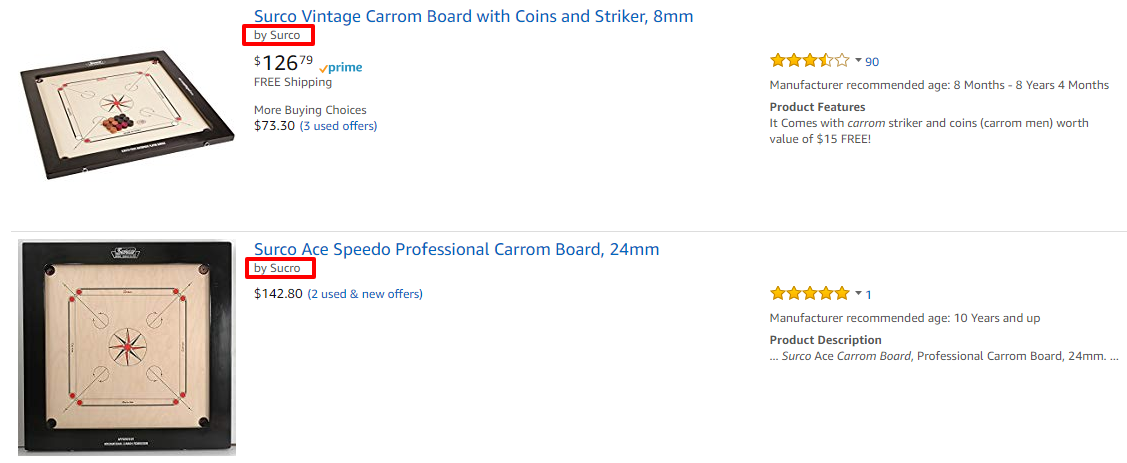Open the Surco Ace Speedo Professional title link
1127x463 pixels.
click(456, 249)
